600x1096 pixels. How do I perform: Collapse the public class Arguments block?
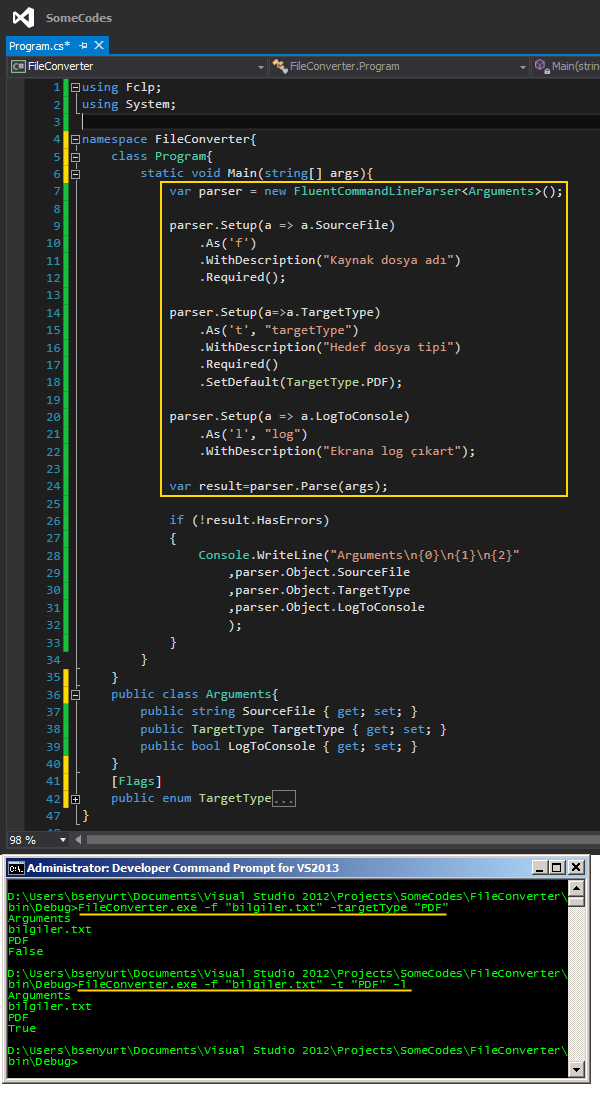pyautogui.click(x=76, y=695)
